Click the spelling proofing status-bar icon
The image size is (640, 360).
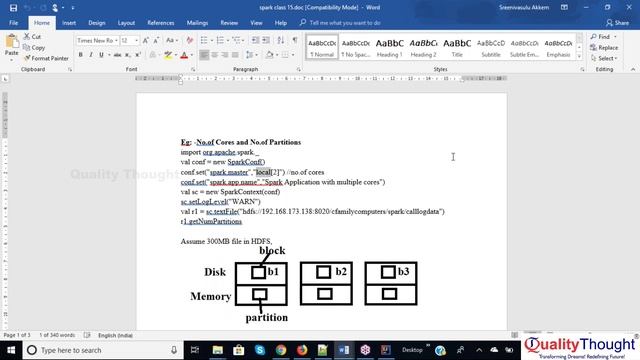click(87, 335)
